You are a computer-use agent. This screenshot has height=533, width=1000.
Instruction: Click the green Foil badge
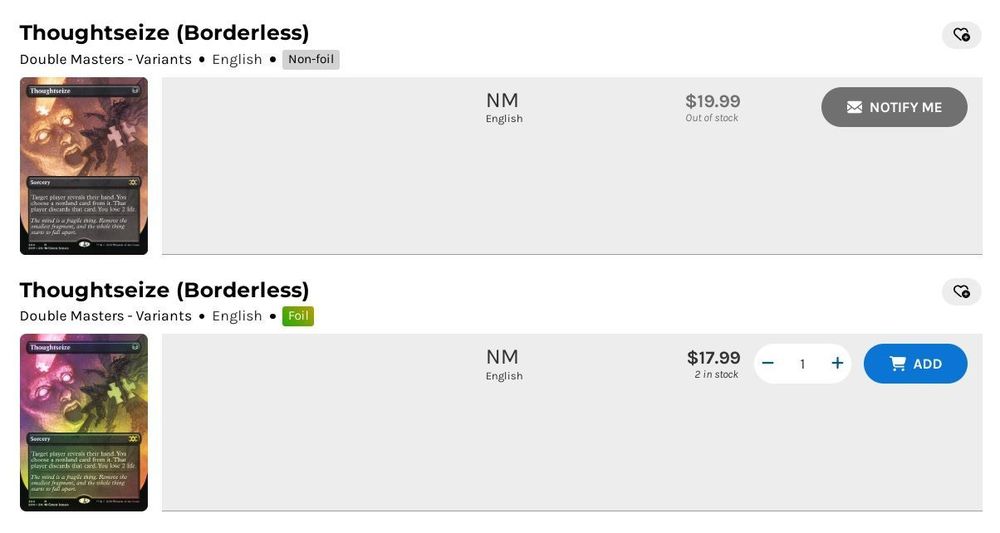coord(298,316)
